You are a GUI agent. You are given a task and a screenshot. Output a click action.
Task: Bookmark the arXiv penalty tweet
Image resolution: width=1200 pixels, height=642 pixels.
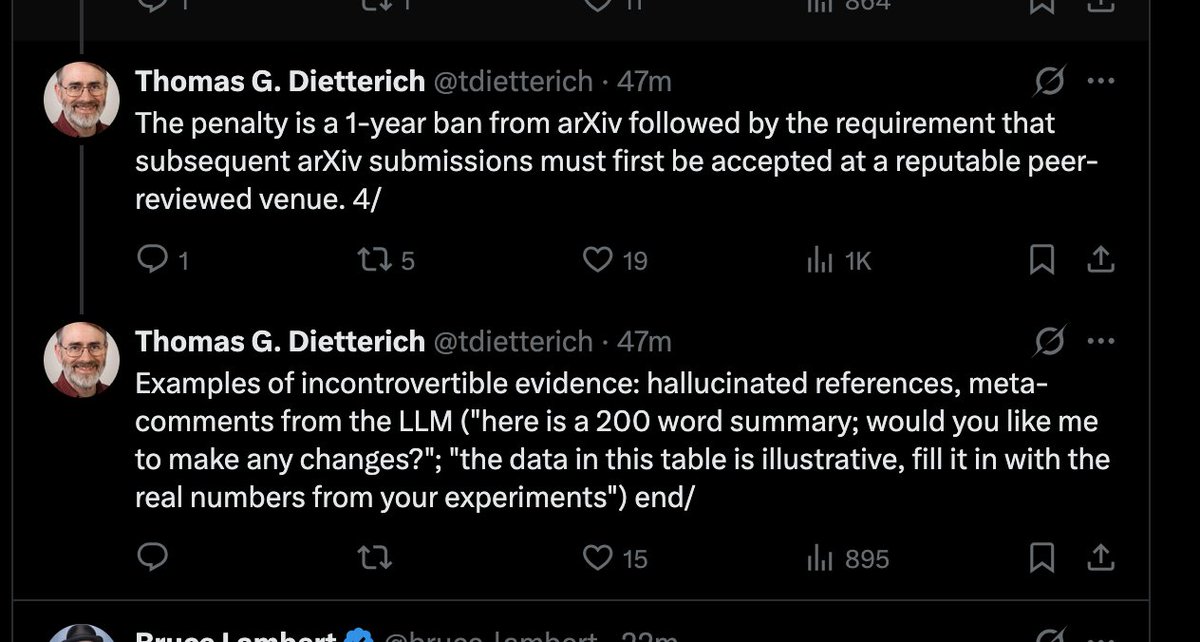tap(1042, 260)
